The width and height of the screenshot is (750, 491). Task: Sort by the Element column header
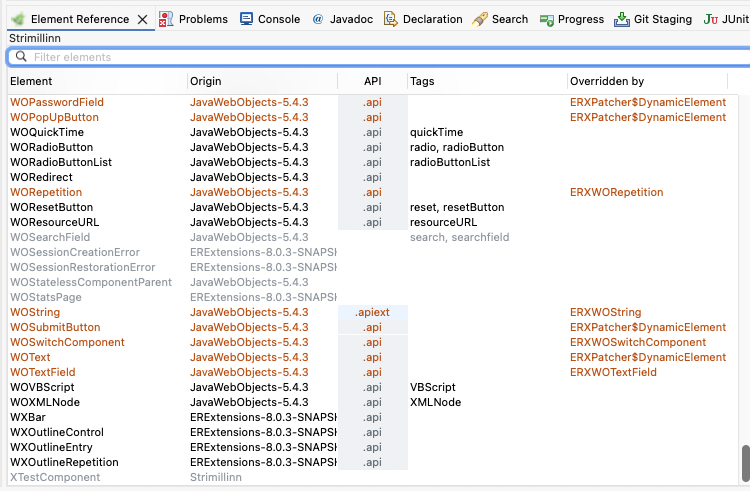click(97, 81)
